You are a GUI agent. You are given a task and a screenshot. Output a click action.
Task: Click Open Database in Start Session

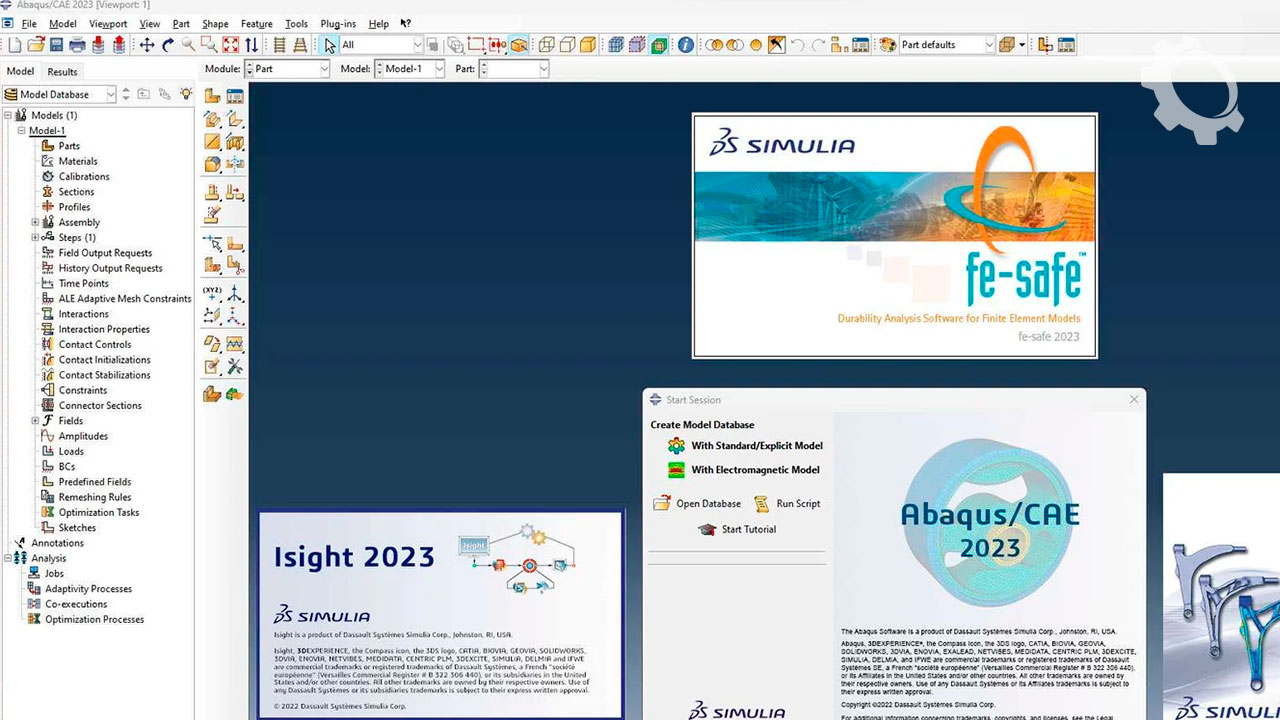click(x=707, y=504)
